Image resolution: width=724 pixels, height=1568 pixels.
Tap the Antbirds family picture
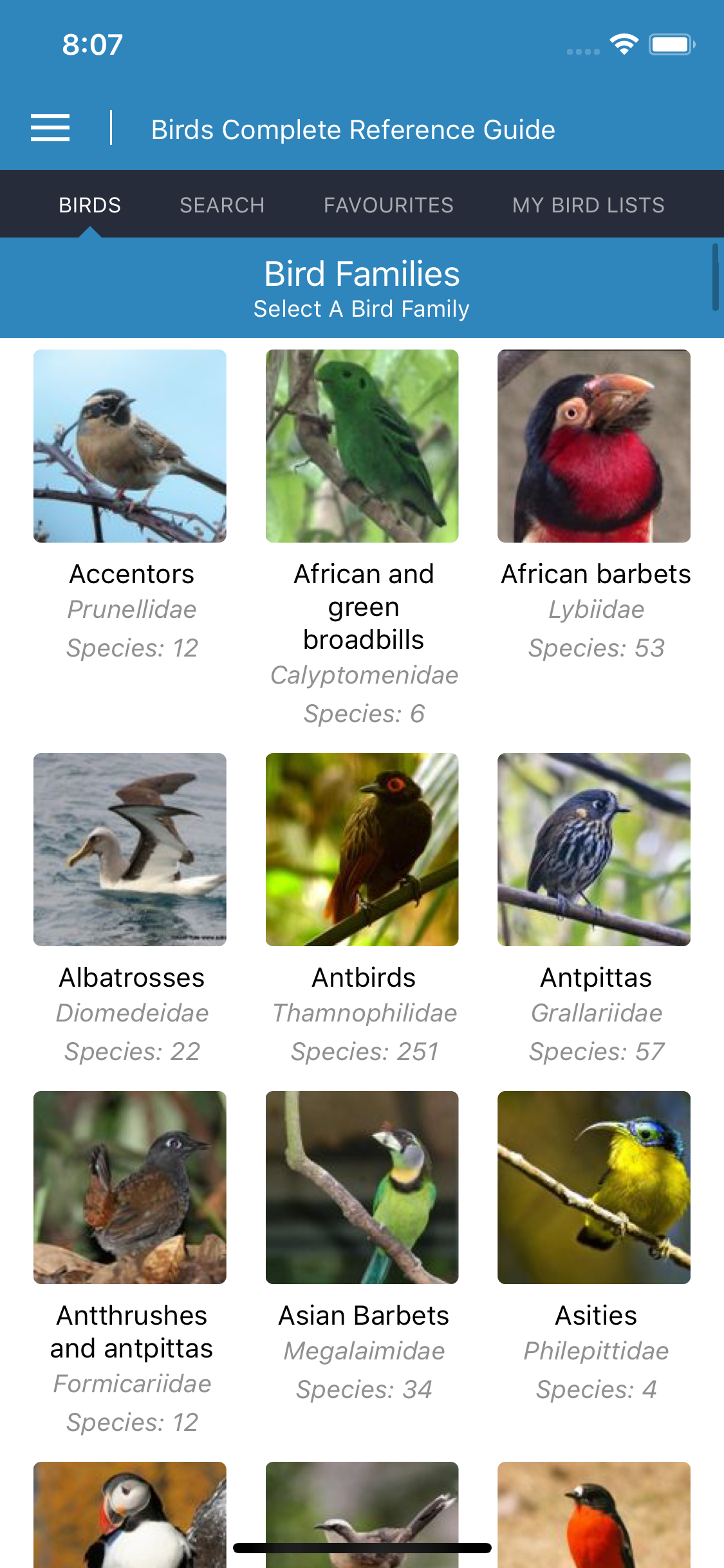tap(362, 850)
